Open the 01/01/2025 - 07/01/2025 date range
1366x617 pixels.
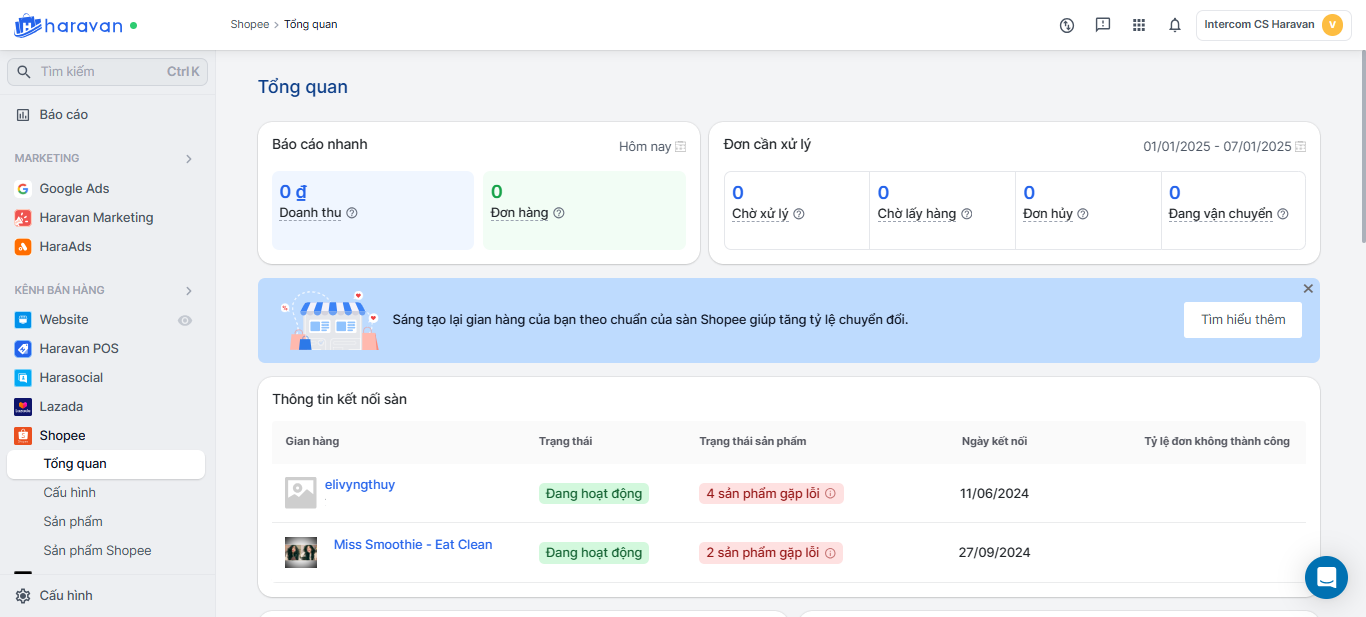(x=1224, y=147)
